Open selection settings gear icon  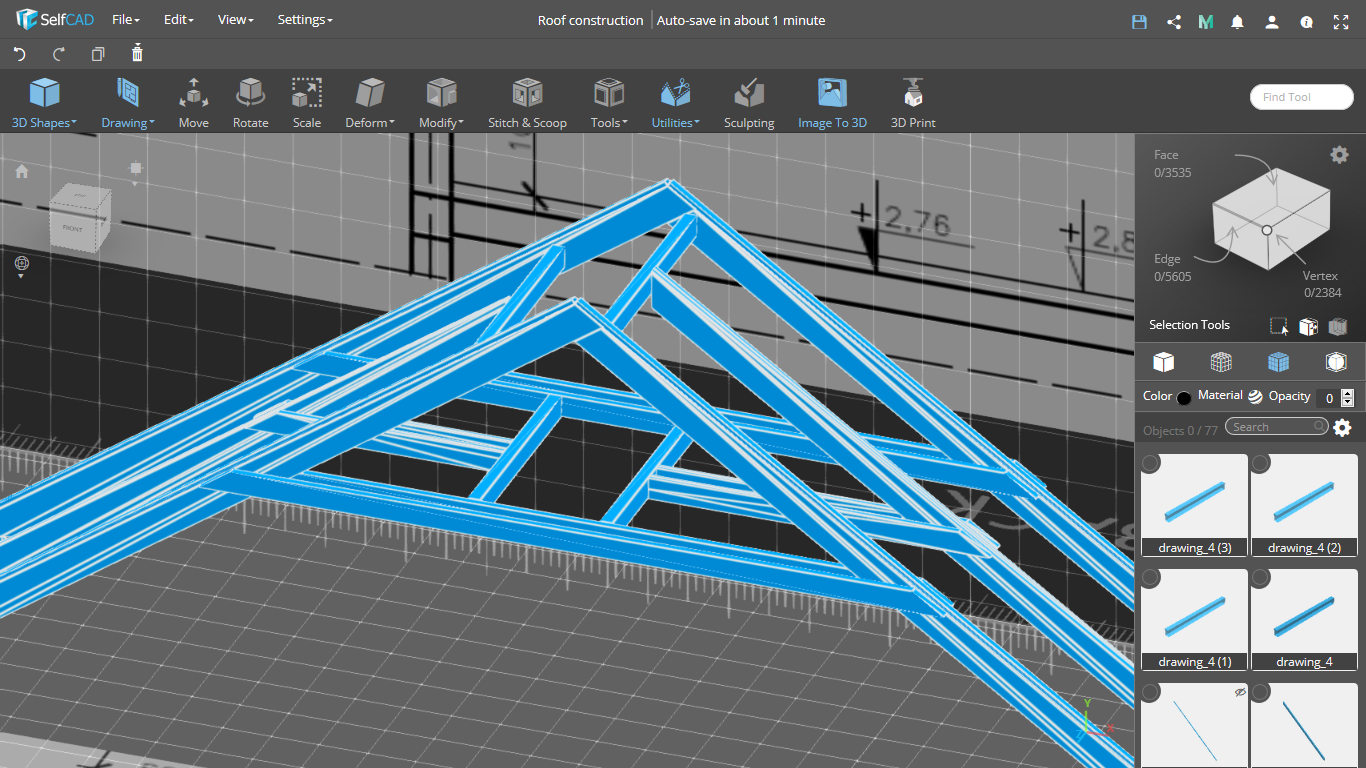pos(1339,154)
